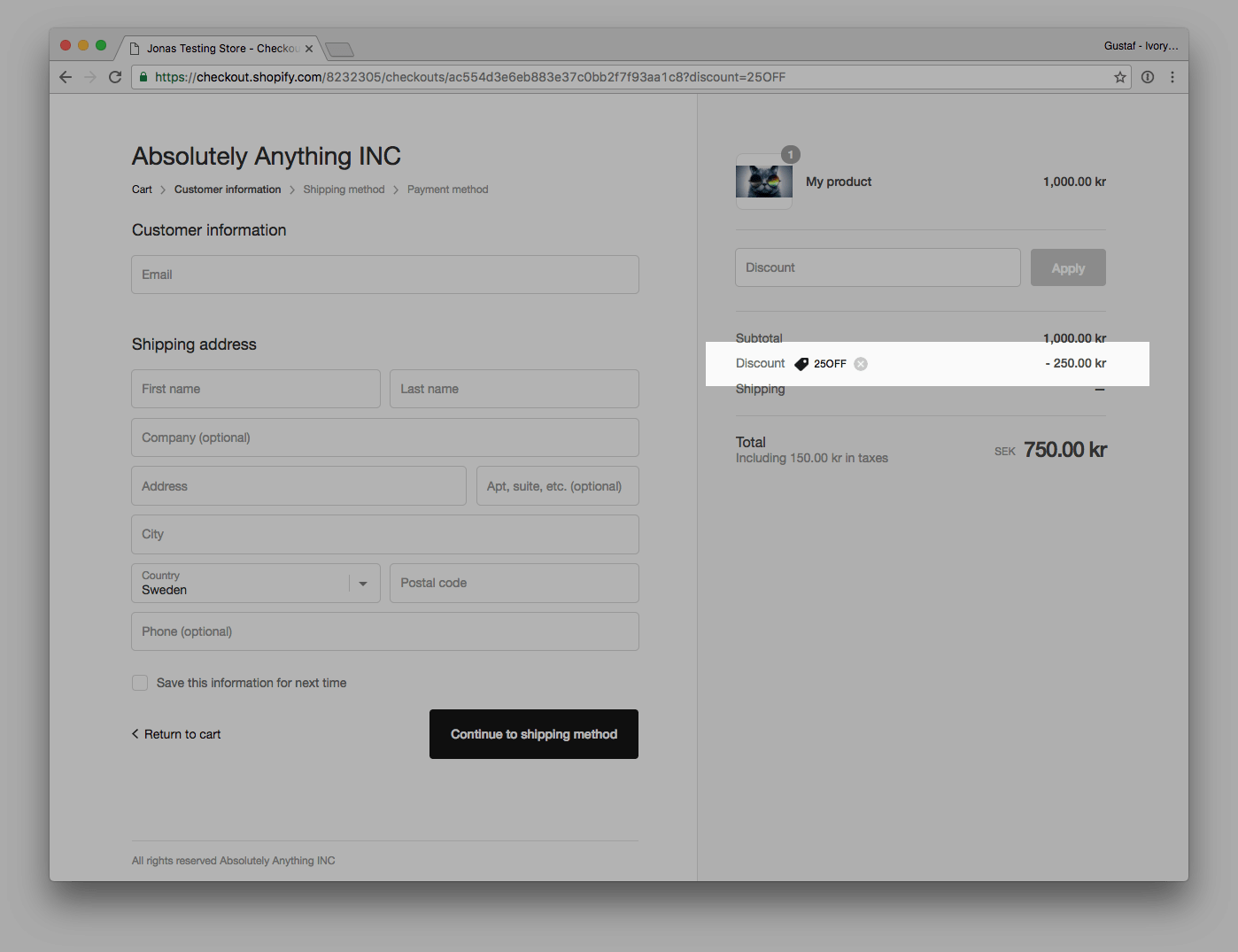Click the extension icon beside the bookmark star
The image size is (1238, 952).
tap(1148, 77)
